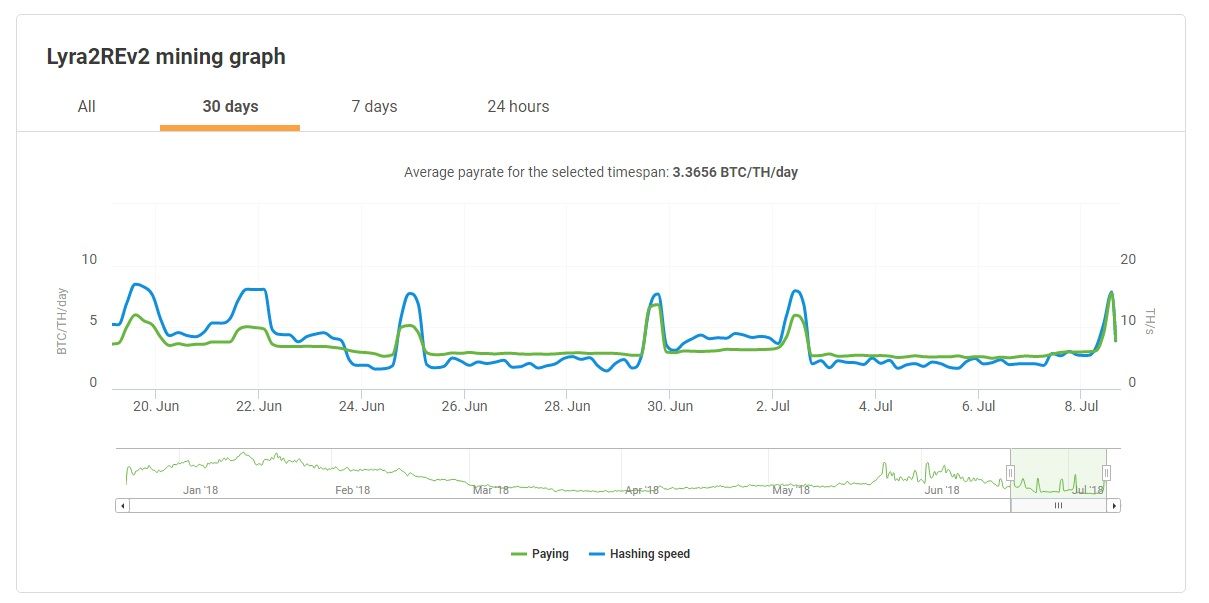
Task: Click the scrollbar thumb grip in navigator
Action: (x=1058, y=506)
